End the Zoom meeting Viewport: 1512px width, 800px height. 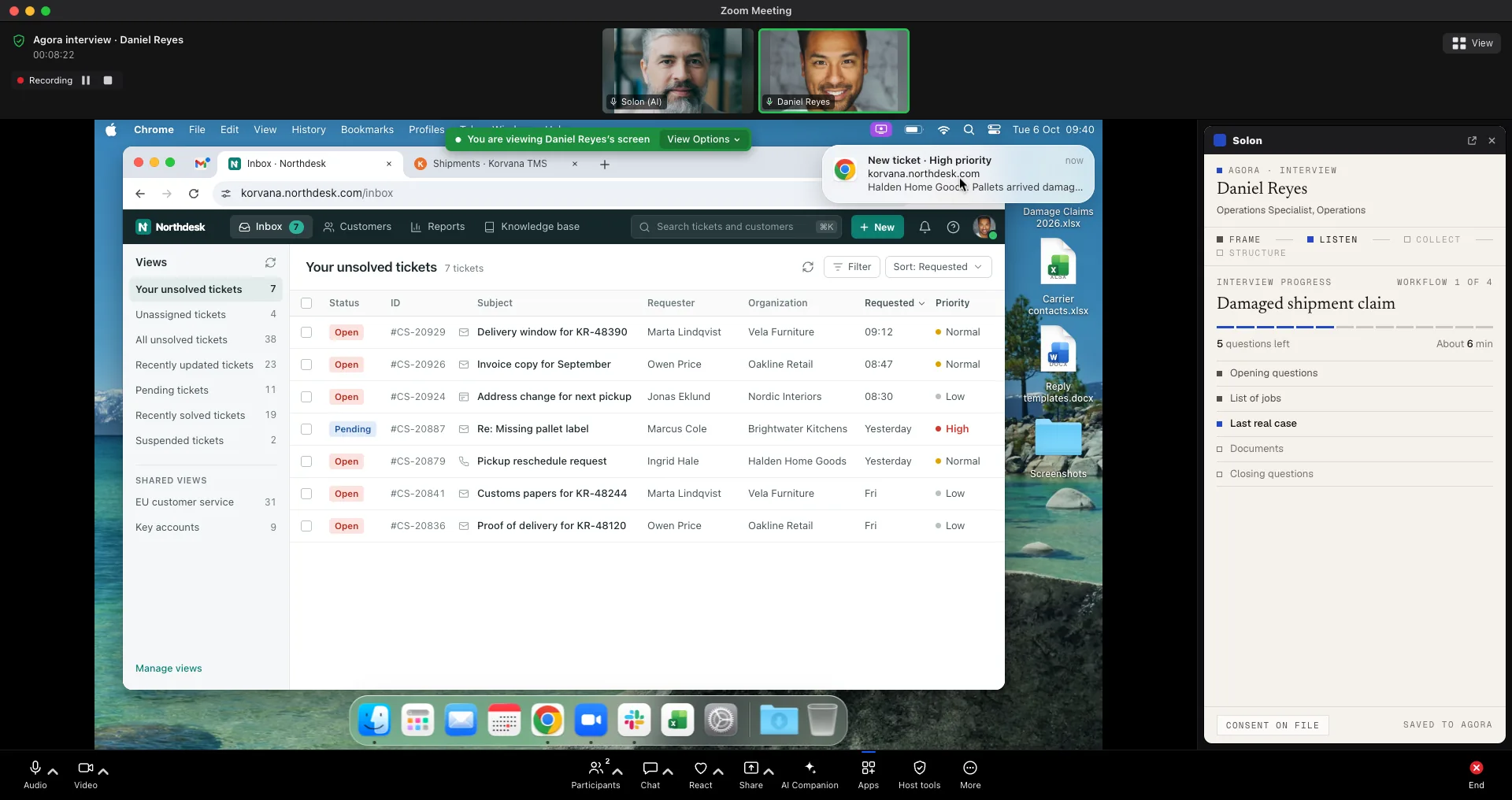[1477, 774]
